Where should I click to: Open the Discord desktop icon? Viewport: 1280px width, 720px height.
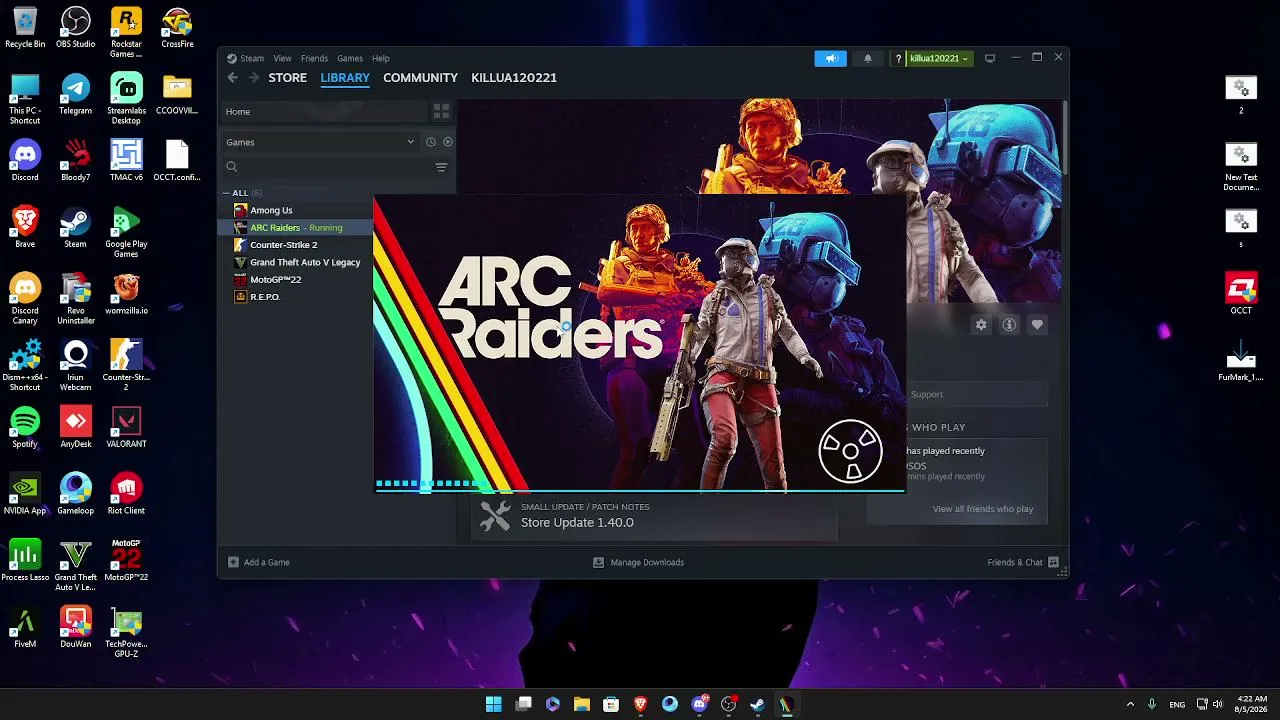click(x=25, y=161)
